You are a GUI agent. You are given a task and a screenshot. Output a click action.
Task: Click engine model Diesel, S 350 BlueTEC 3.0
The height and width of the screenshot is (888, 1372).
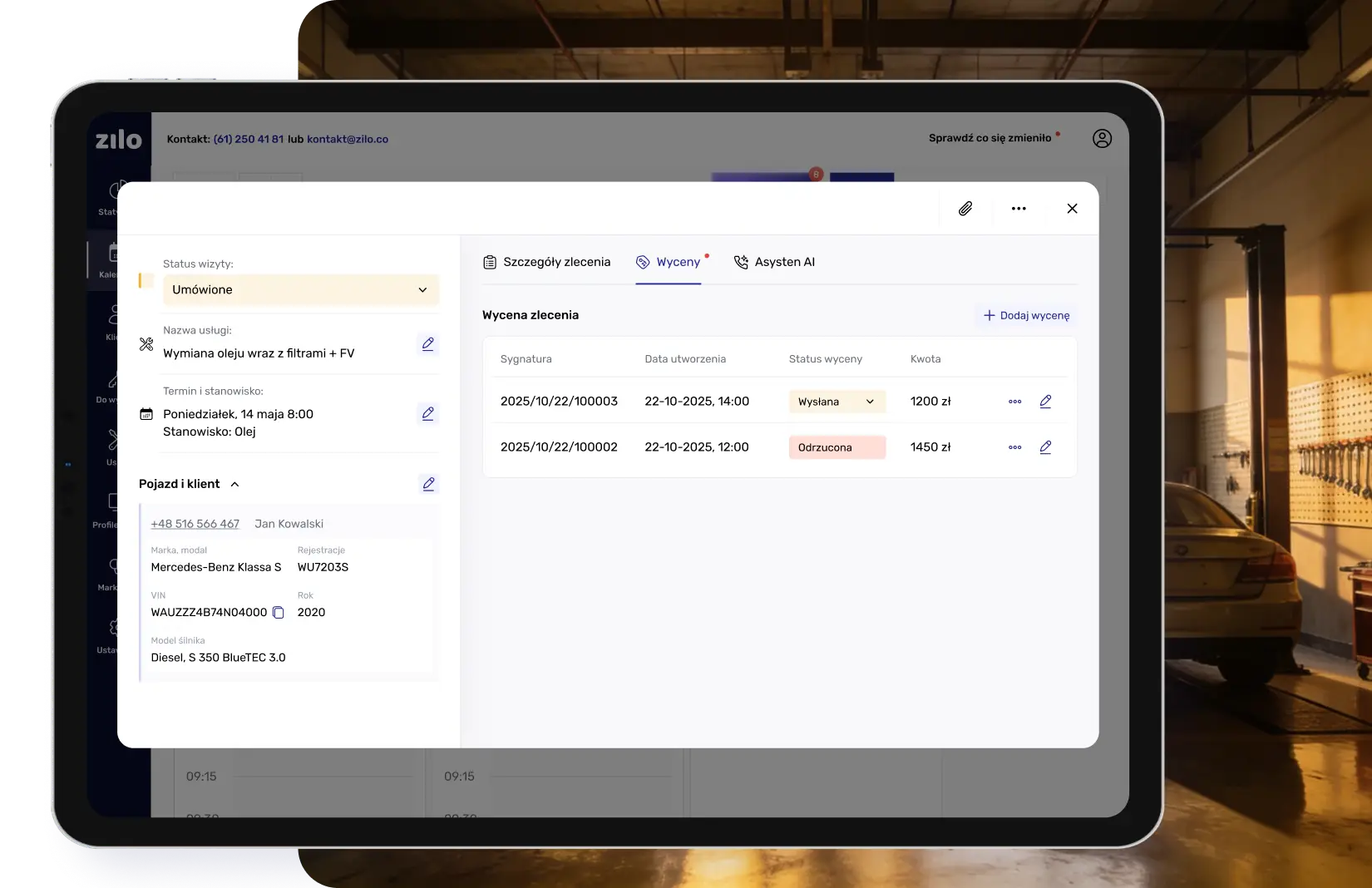218,658
